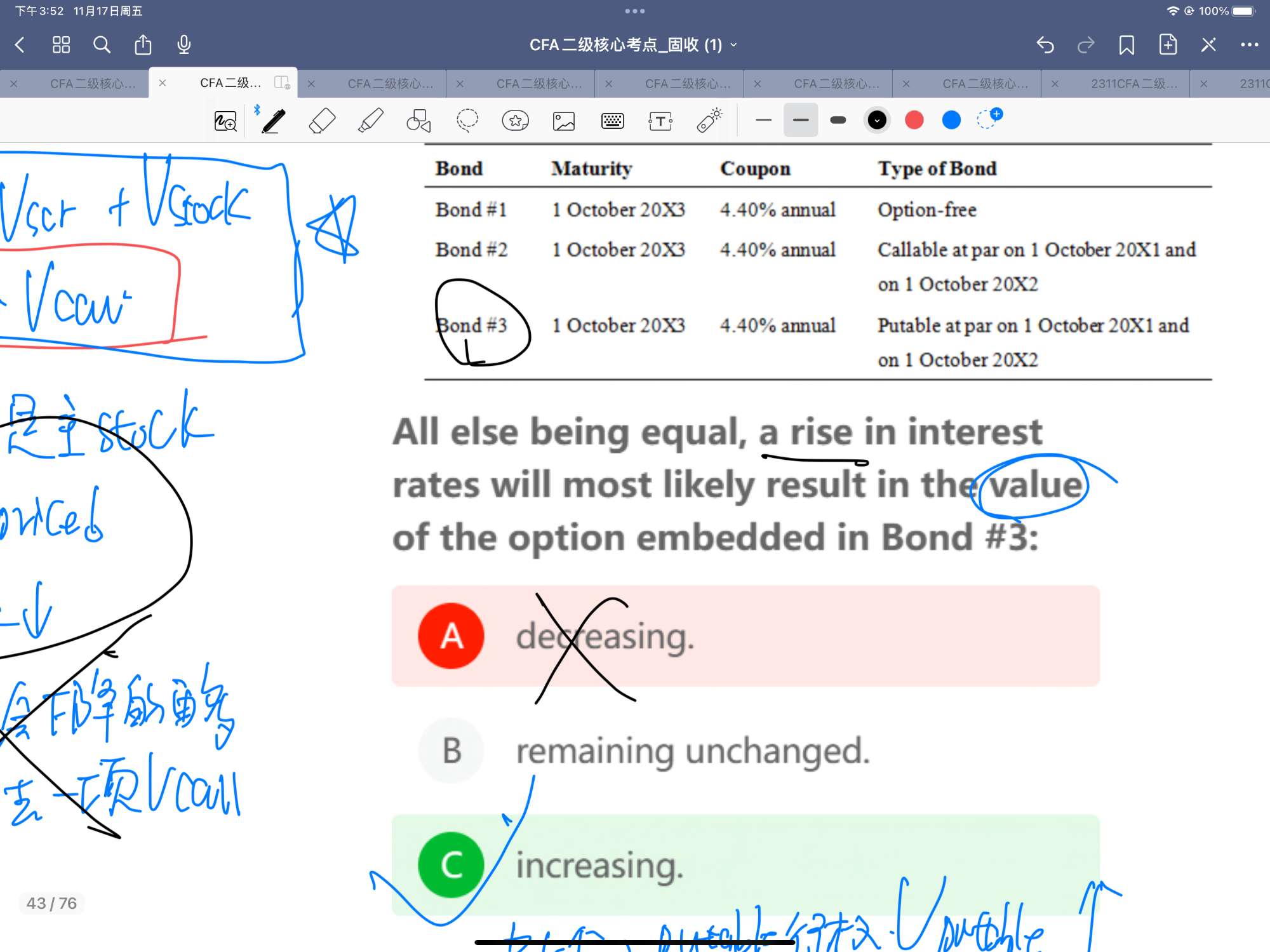
Task: Bookmark the current page
Action: 1126,45
